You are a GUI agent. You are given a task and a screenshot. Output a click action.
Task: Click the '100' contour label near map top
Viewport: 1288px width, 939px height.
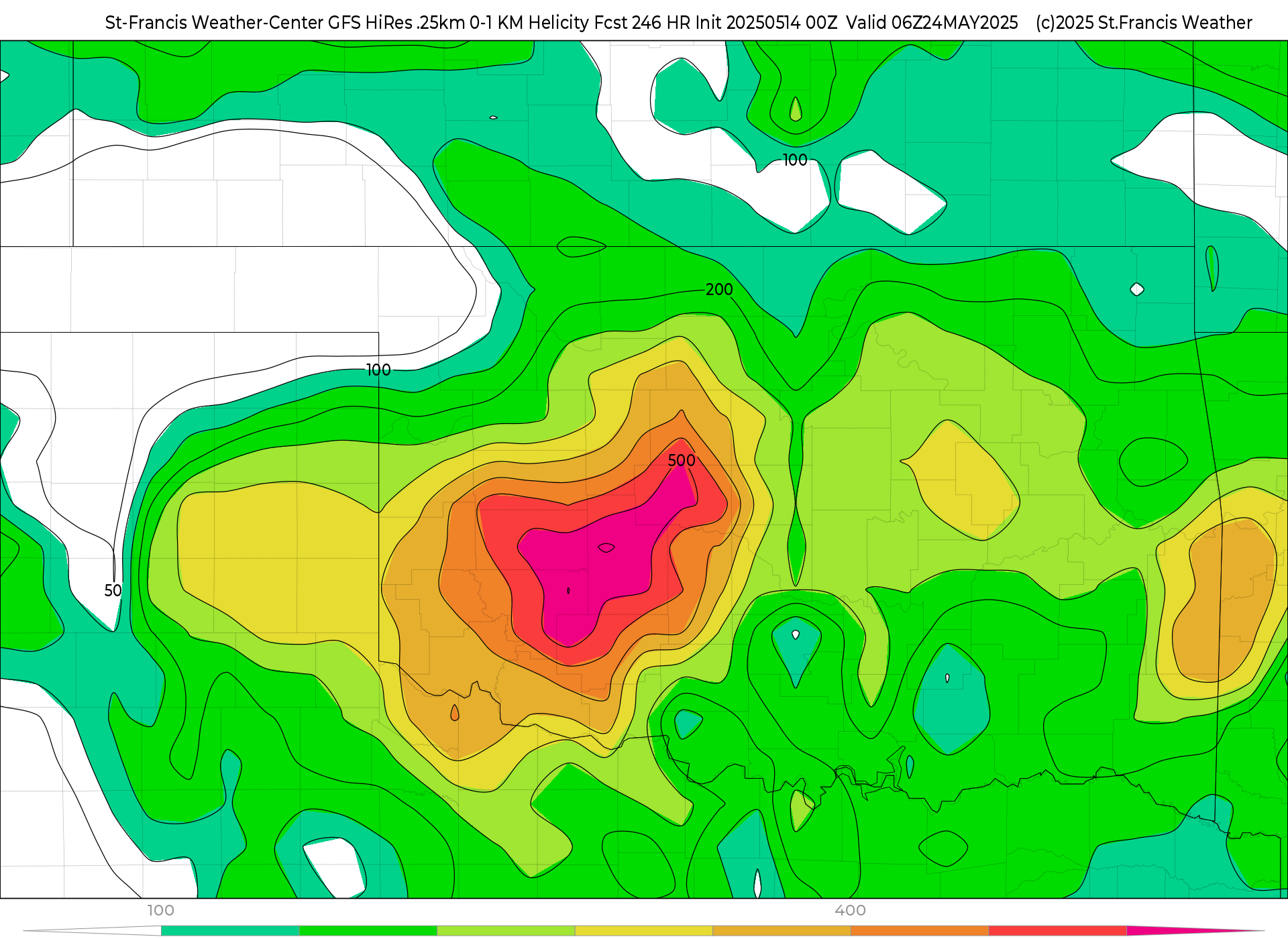click(795, 160)
